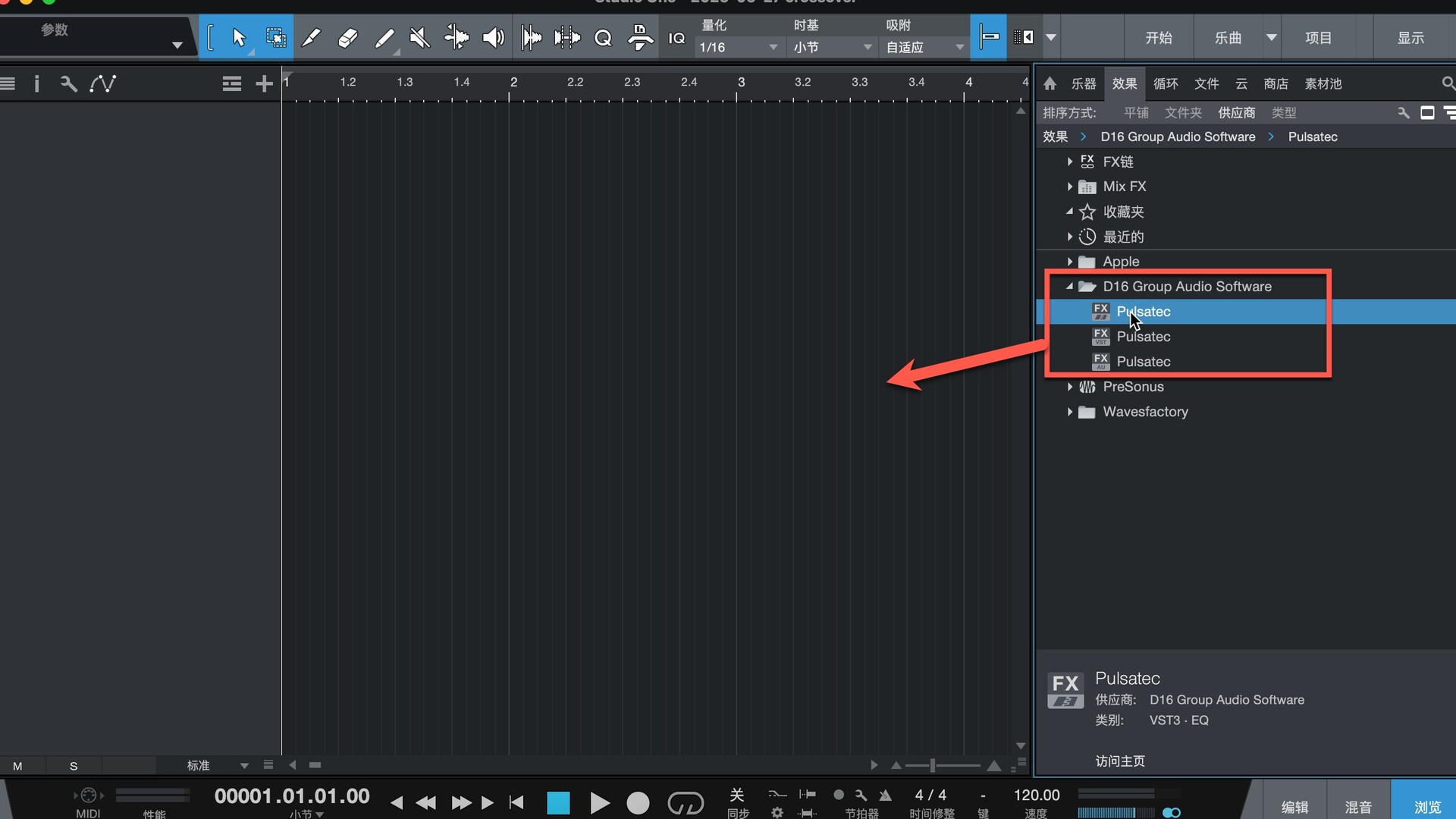
Task: Click the Add Track plus icon
Action: [263, 83]
